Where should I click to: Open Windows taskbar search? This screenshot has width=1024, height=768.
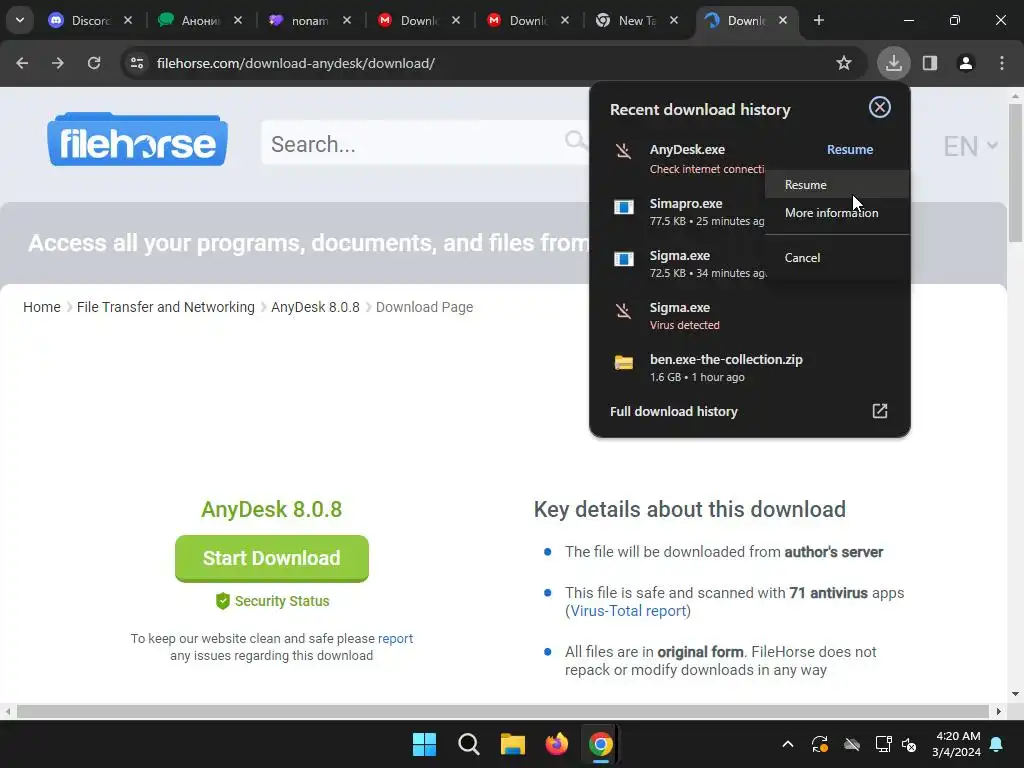coord(469,744)
